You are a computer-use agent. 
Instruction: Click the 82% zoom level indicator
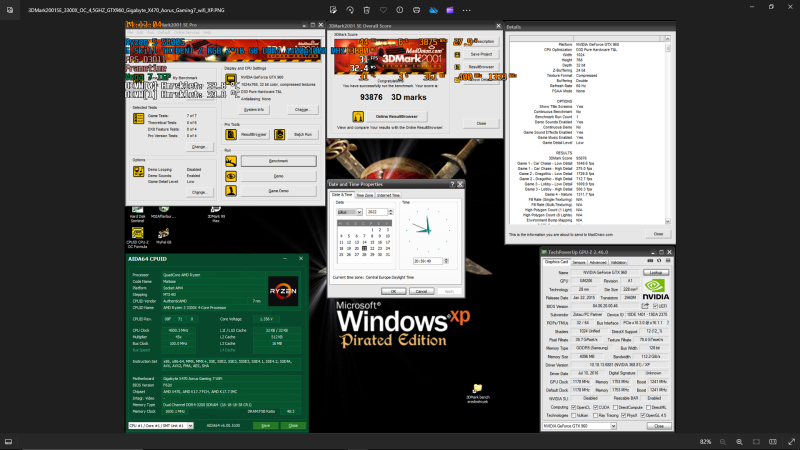click(x=706, y=442)
